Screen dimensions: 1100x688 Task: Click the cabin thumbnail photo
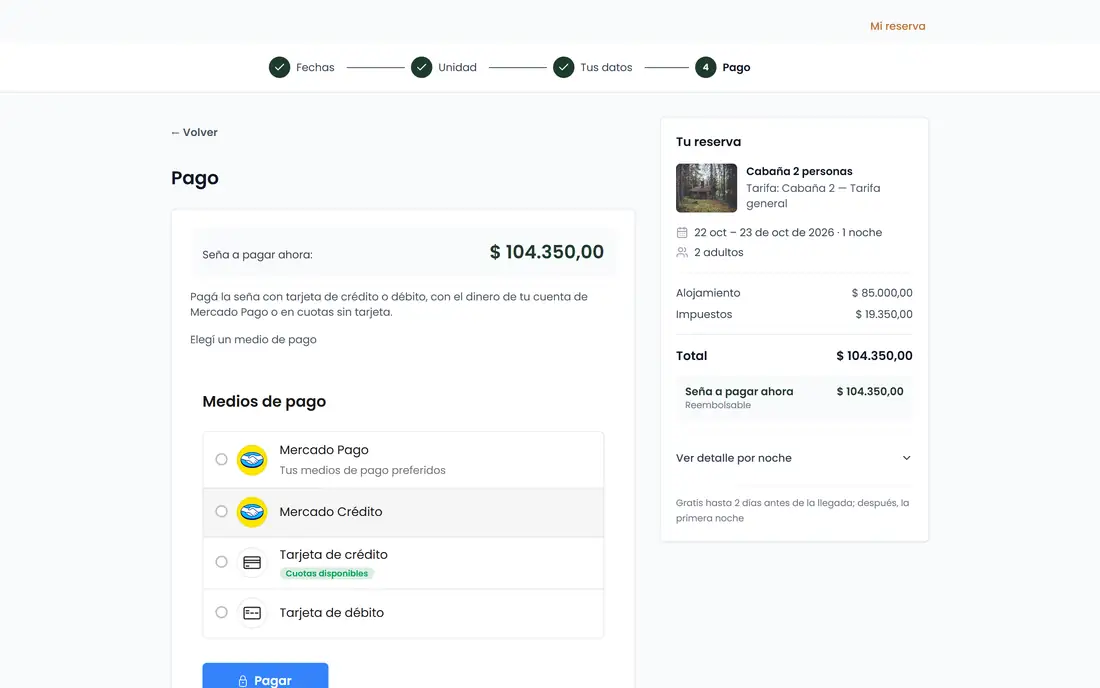coord(706,188)
